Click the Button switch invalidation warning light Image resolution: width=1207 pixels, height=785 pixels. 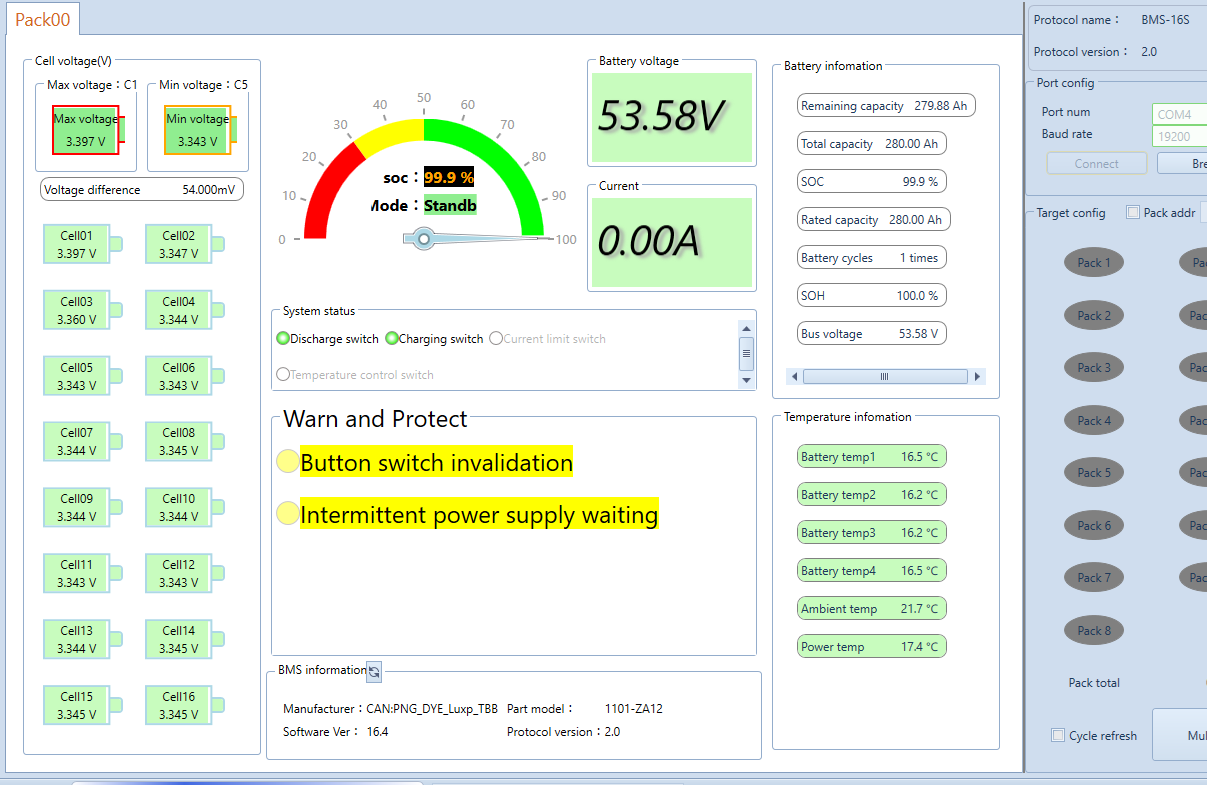287,462
